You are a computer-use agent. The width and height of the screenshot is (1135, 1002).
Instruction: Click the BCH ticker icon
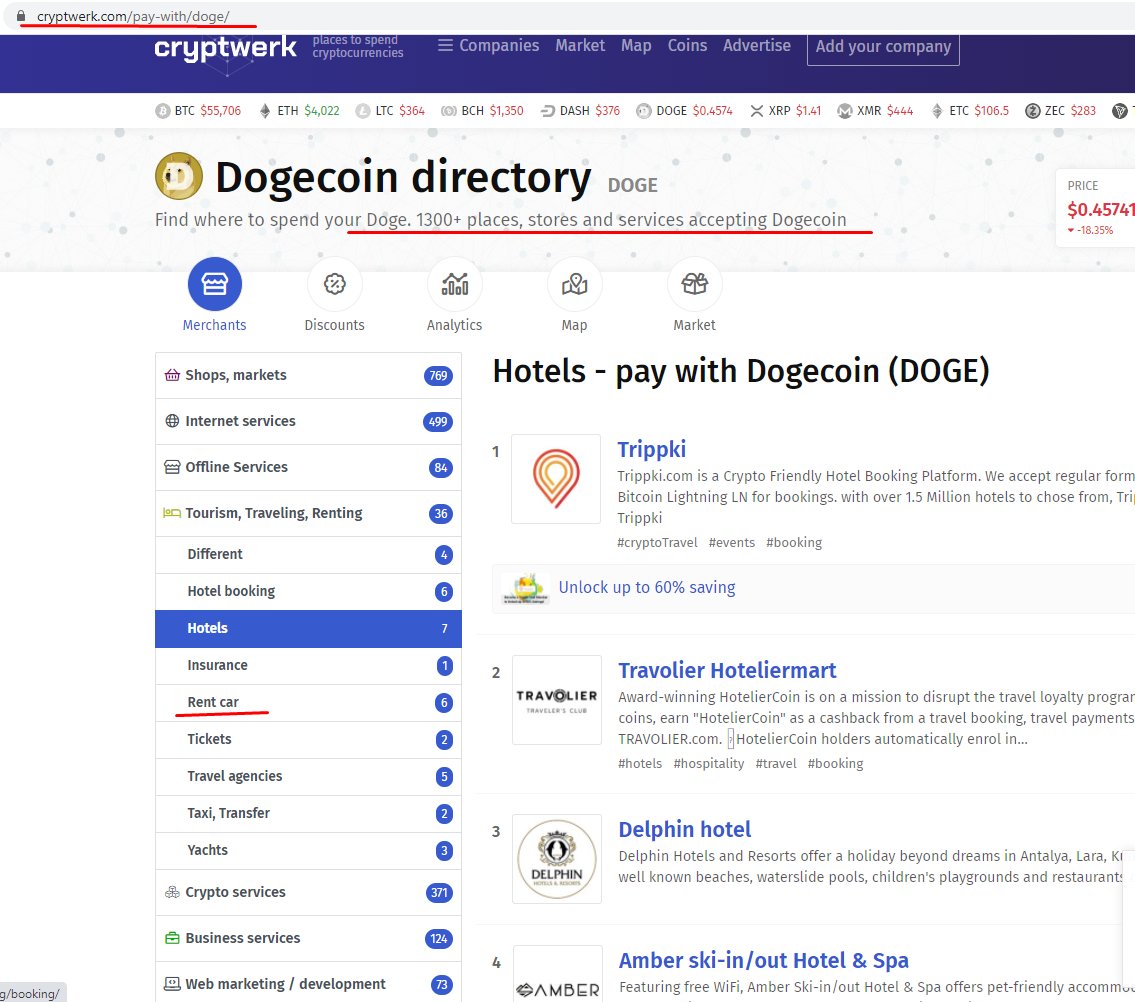pos(449,111)
